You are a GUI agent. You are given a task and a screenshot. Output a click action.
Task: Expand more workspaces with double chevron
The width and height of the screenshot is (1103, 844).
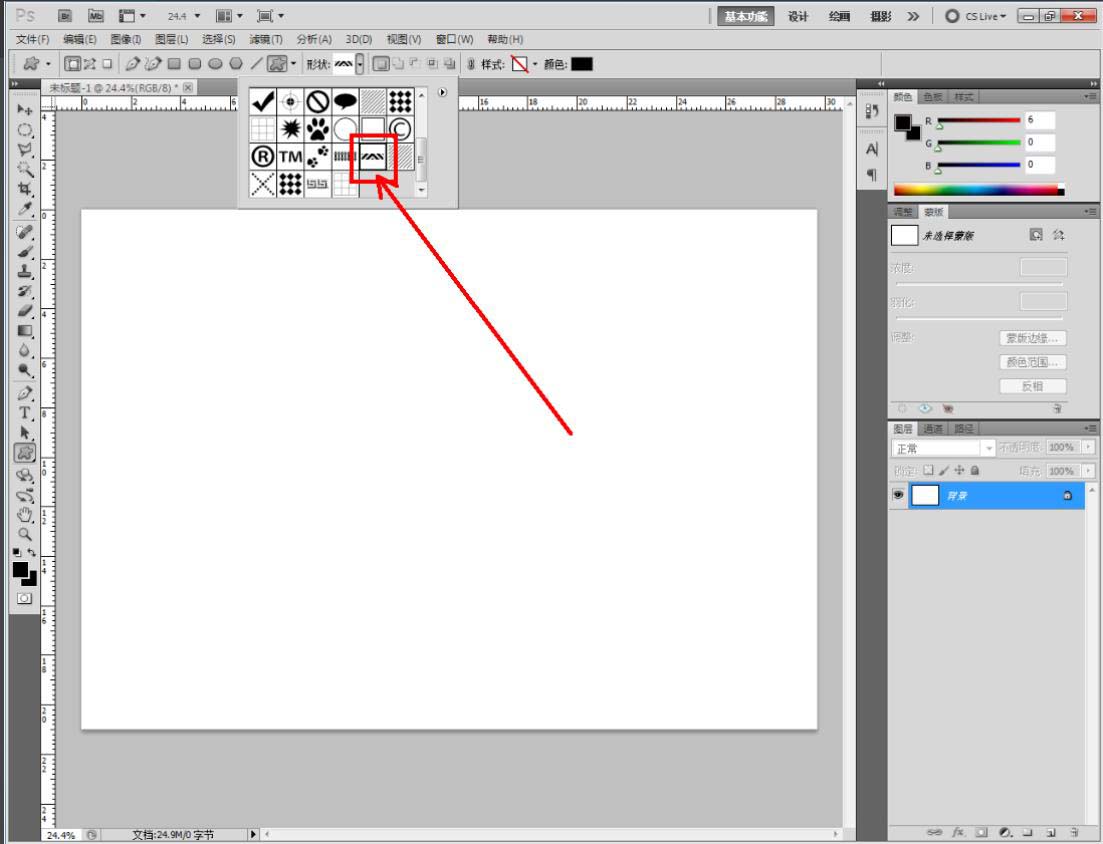tap(913, 16)
